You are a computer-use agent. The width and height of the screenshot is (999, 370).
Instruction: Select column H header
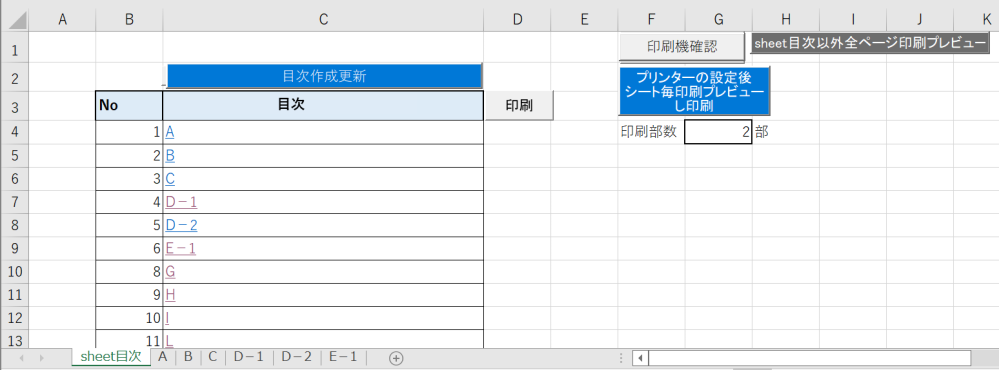[786, 20]
